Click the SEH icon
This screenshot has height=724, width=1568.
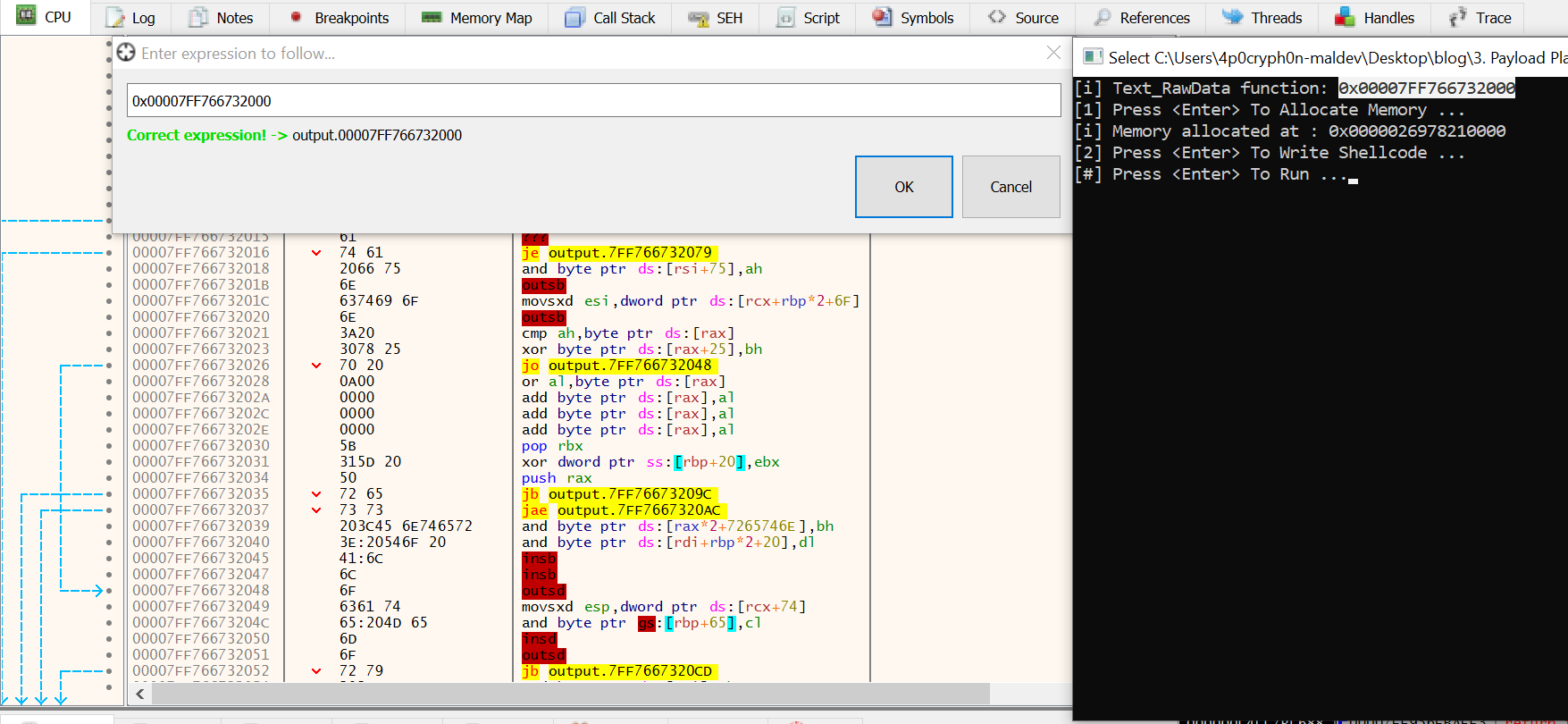coord(698,18)
